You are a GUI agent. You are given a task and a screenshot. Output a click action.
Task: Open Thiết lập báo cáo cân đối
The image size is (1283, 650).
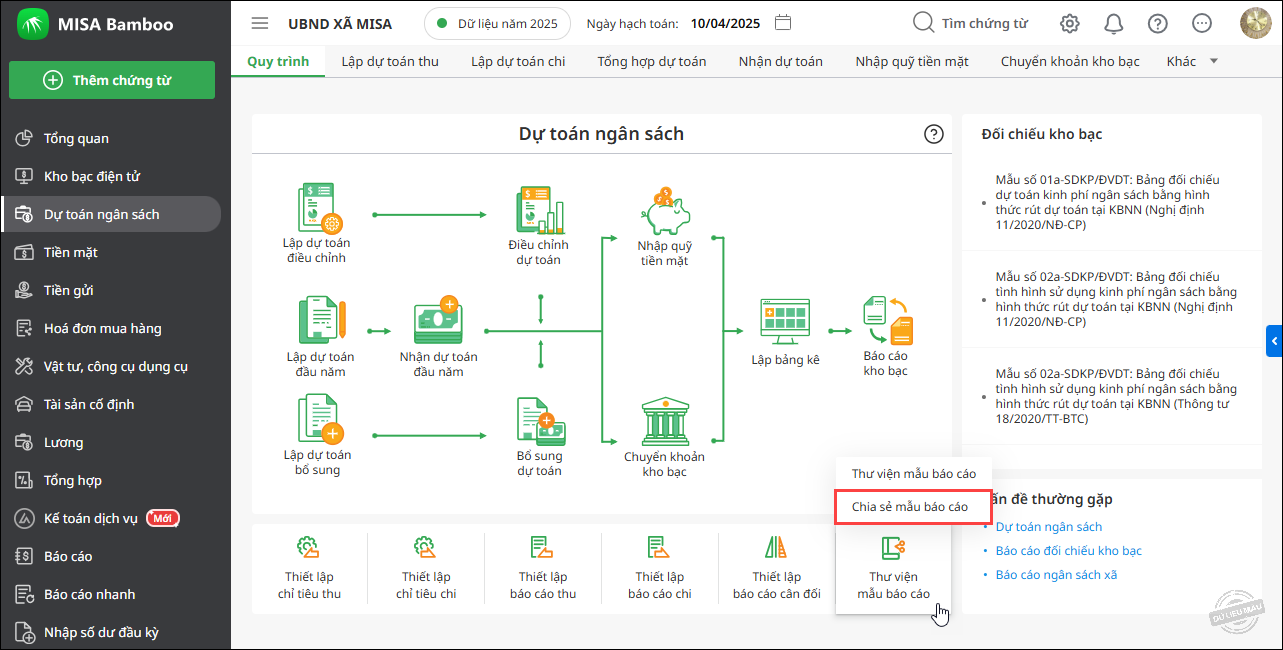click(777, 570)
